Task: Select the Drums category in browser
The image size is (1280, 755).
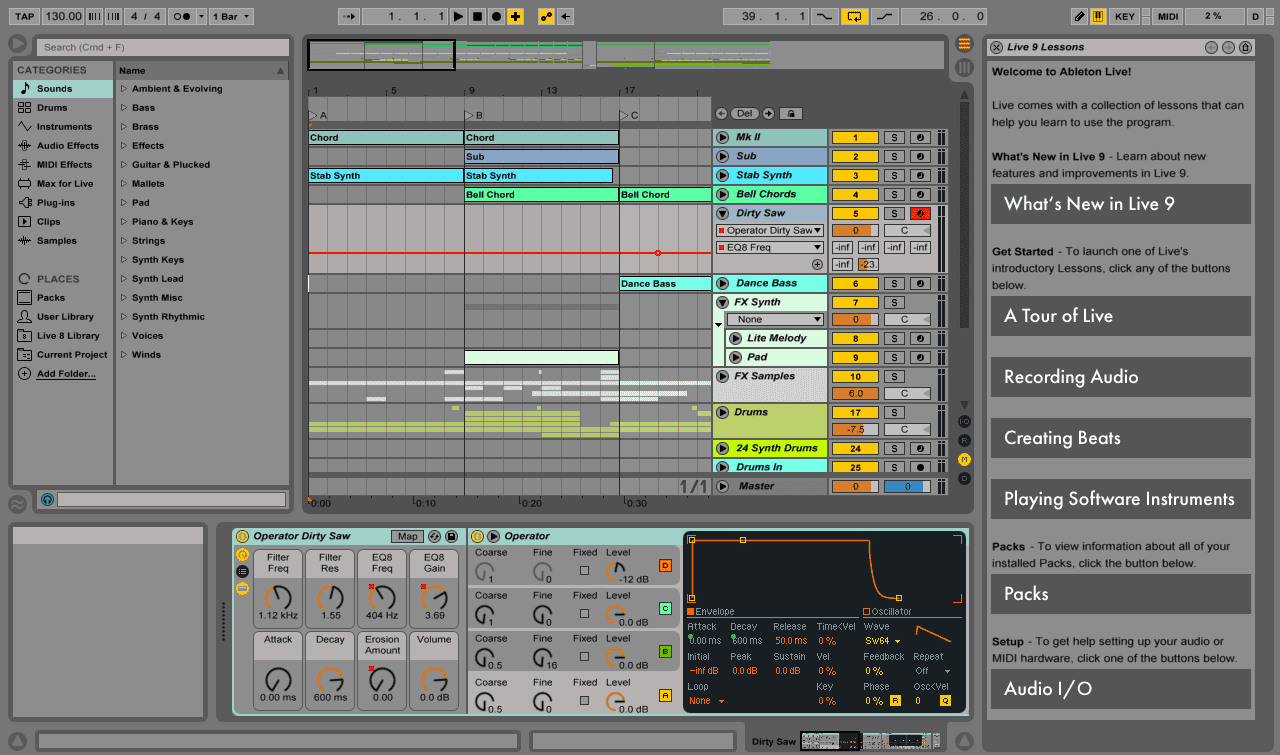Action: 63,108
